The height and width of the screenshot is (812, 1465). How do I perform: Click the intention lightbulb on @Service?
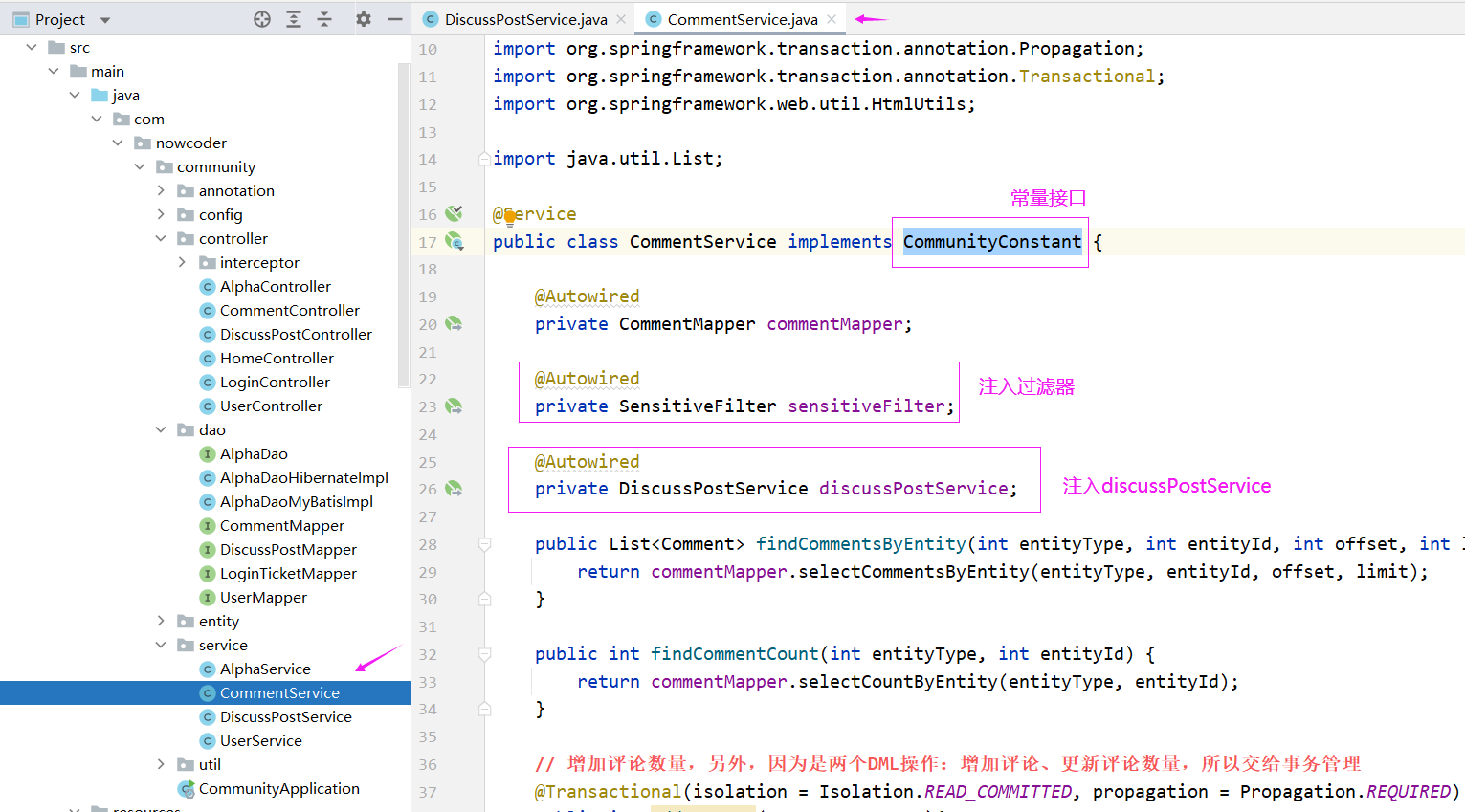510,216
